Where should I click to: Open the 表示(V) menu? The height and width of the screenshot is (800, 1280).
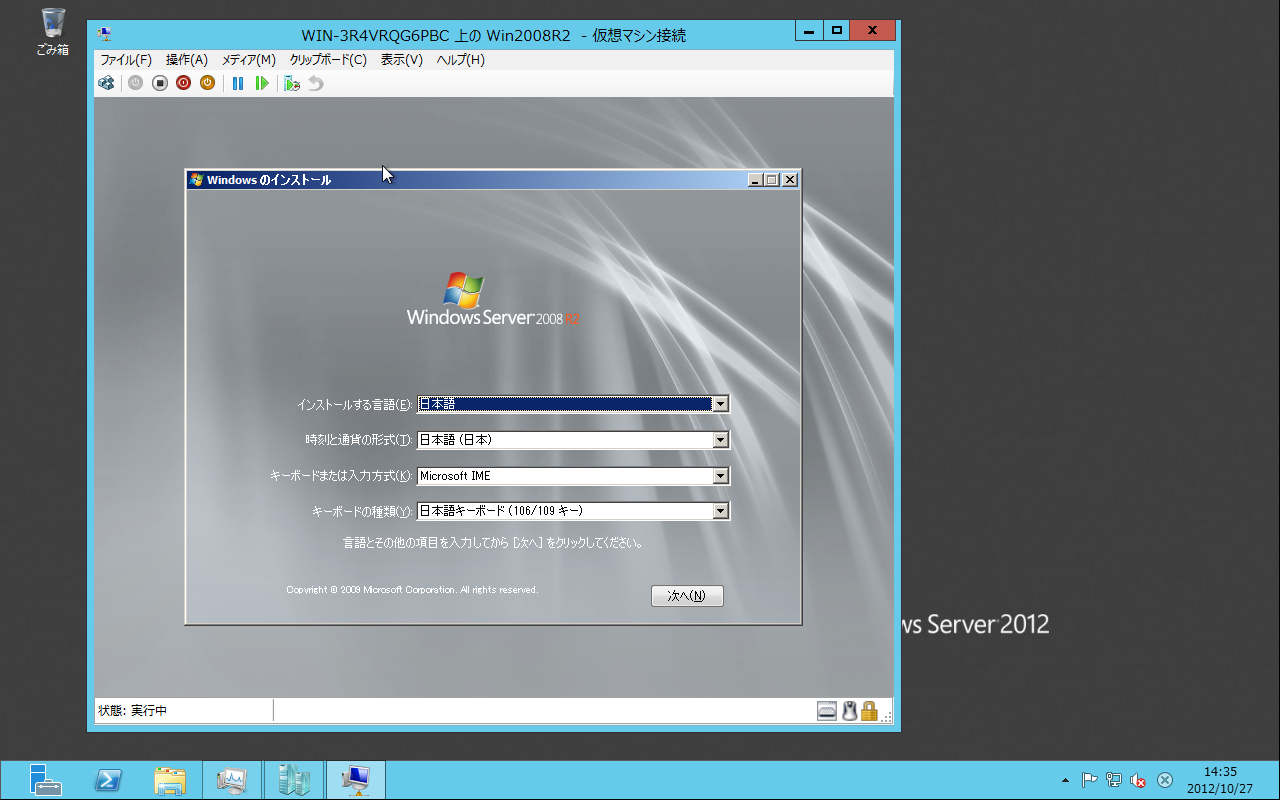[402, 60]
